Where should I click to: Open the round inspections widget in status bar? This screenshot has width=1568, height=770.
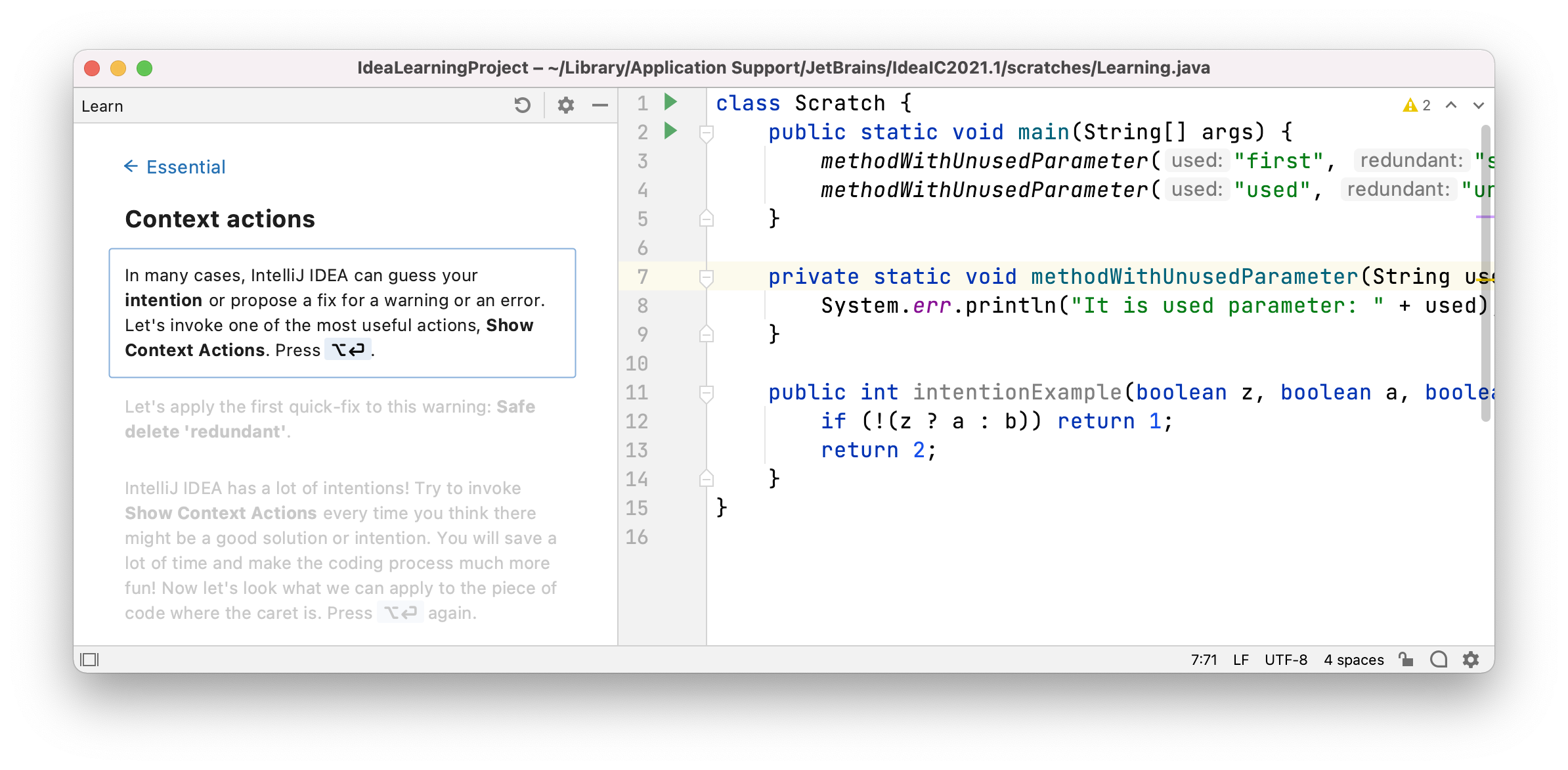tap(1438, 659)
